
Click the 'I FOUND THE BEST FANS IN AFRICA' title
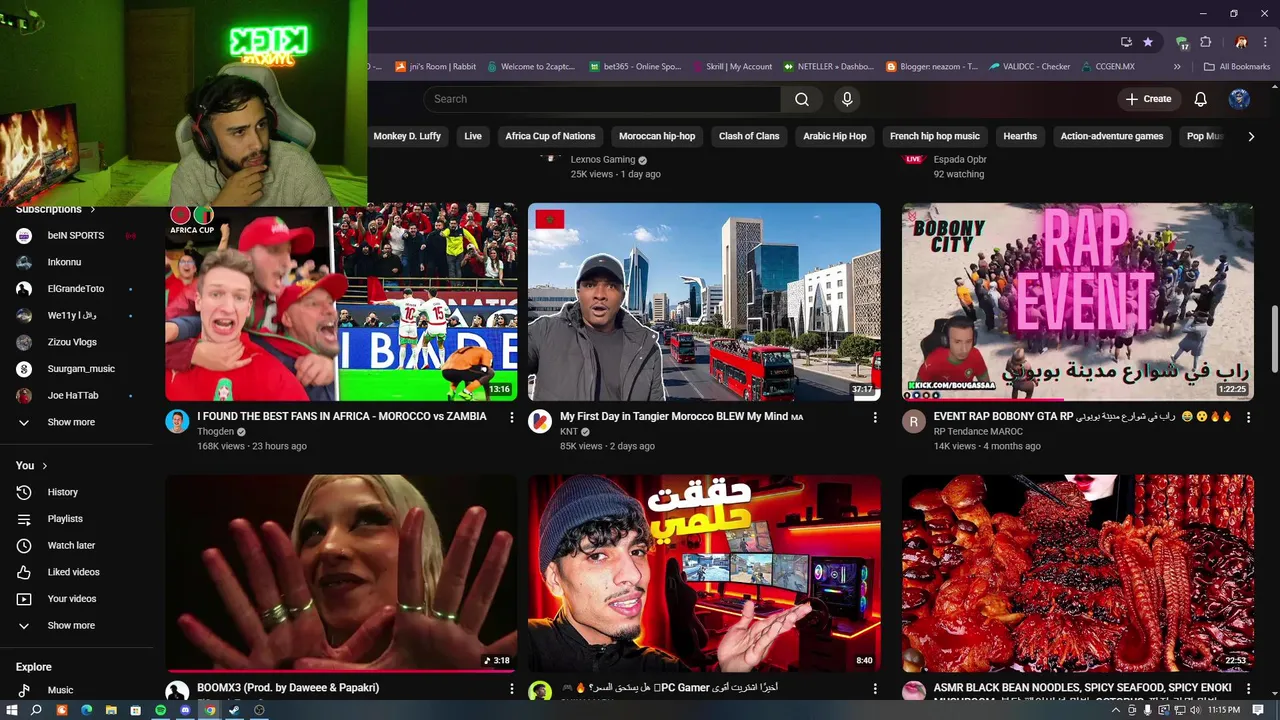342,416
